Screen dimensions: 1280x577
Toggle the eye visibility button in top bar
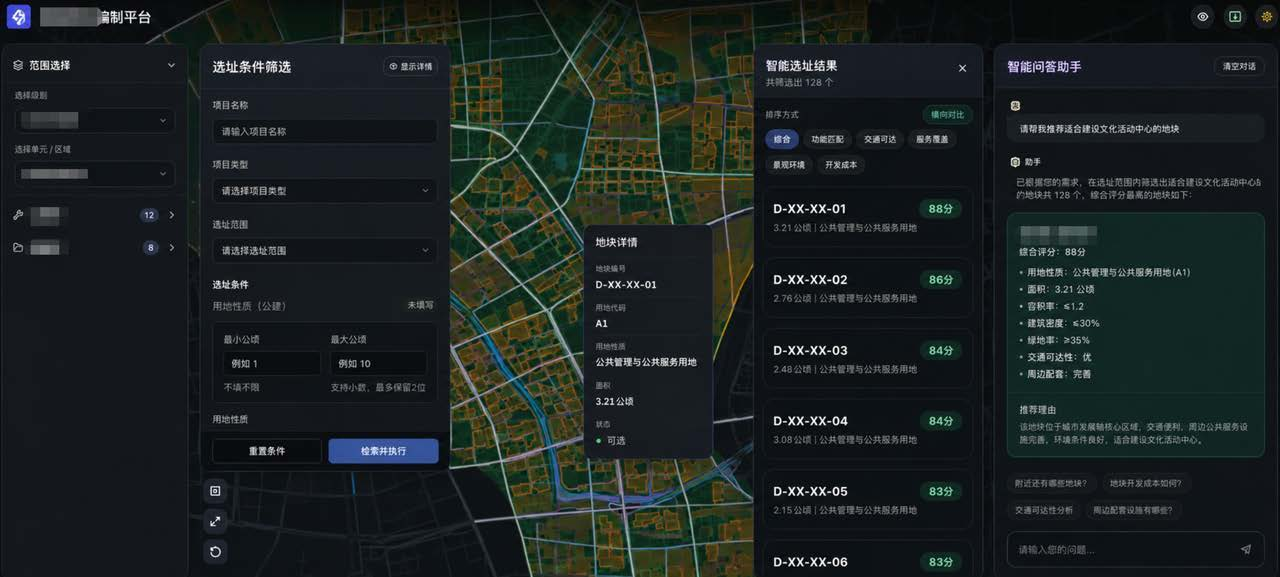(x=1203, y=17)
